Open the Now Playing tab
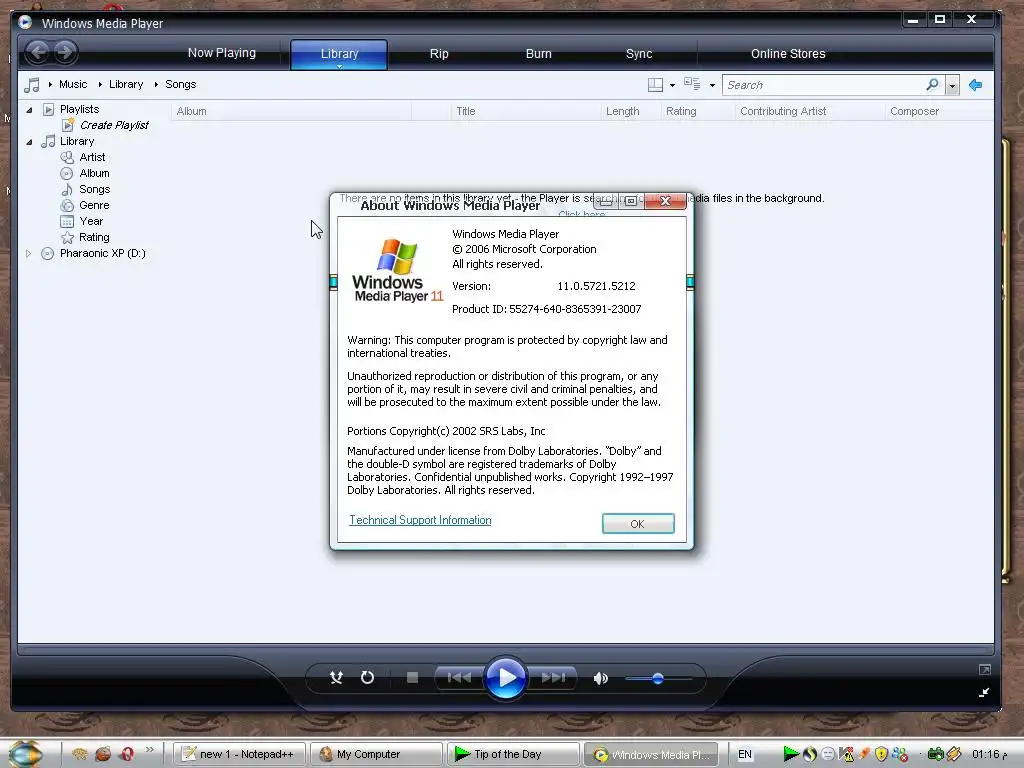 click(x=221, y=53)
